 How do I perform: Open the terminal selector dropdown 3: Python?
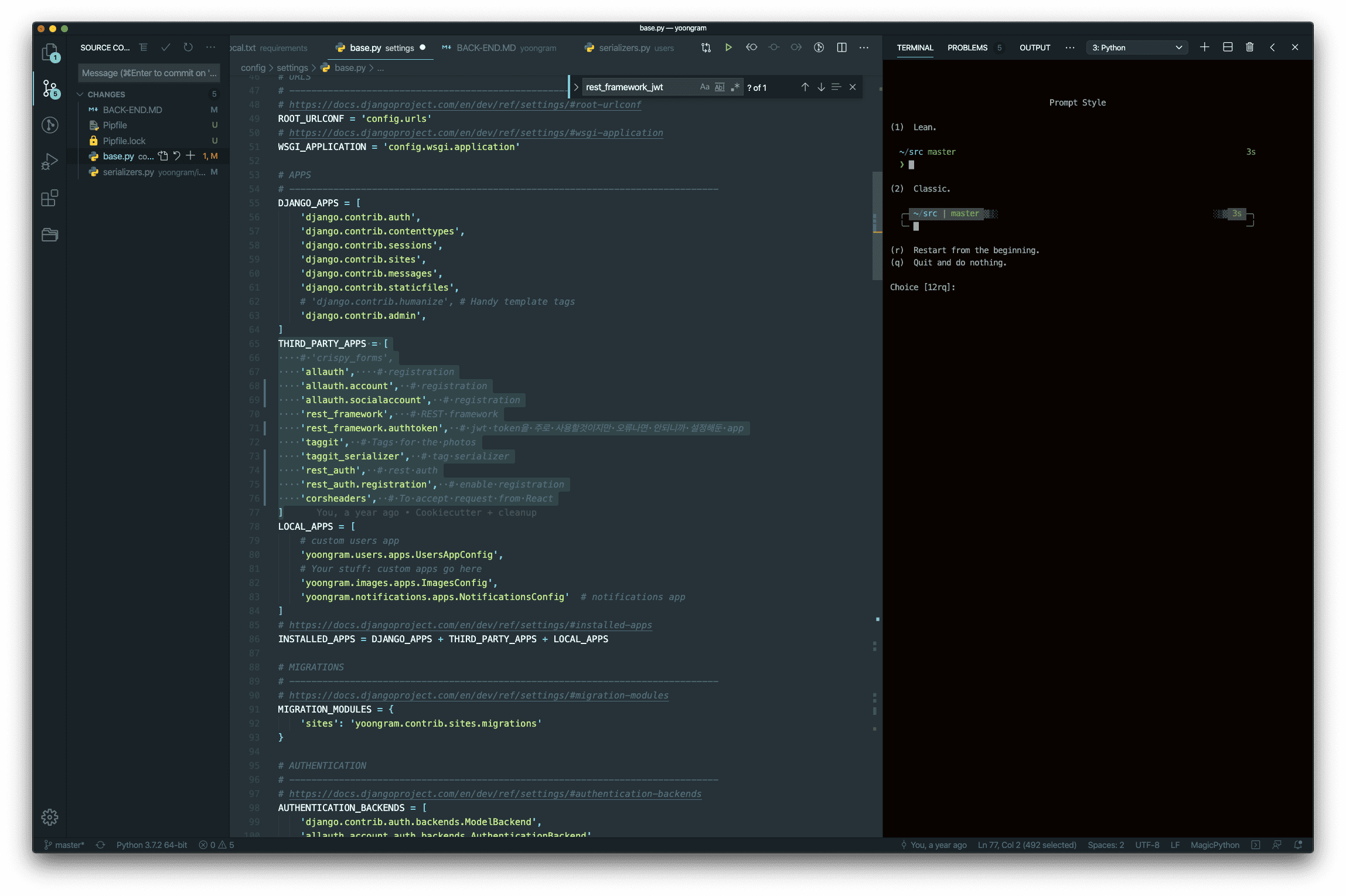[1137, 47]
